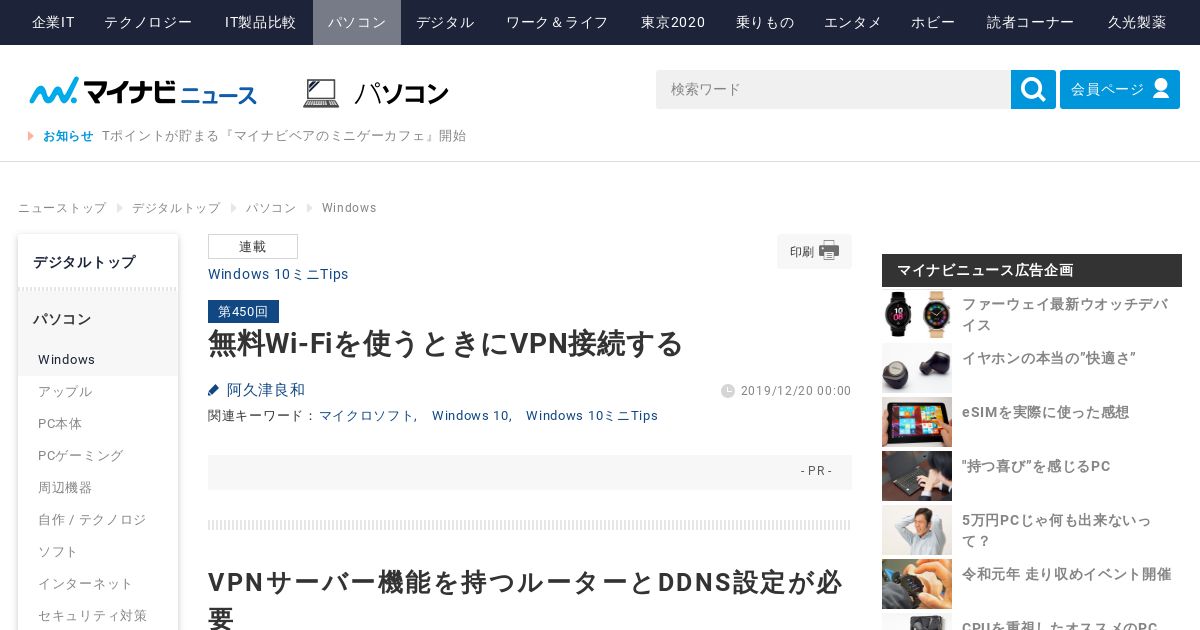Select インターネット in the sidebar

point(98,583)
